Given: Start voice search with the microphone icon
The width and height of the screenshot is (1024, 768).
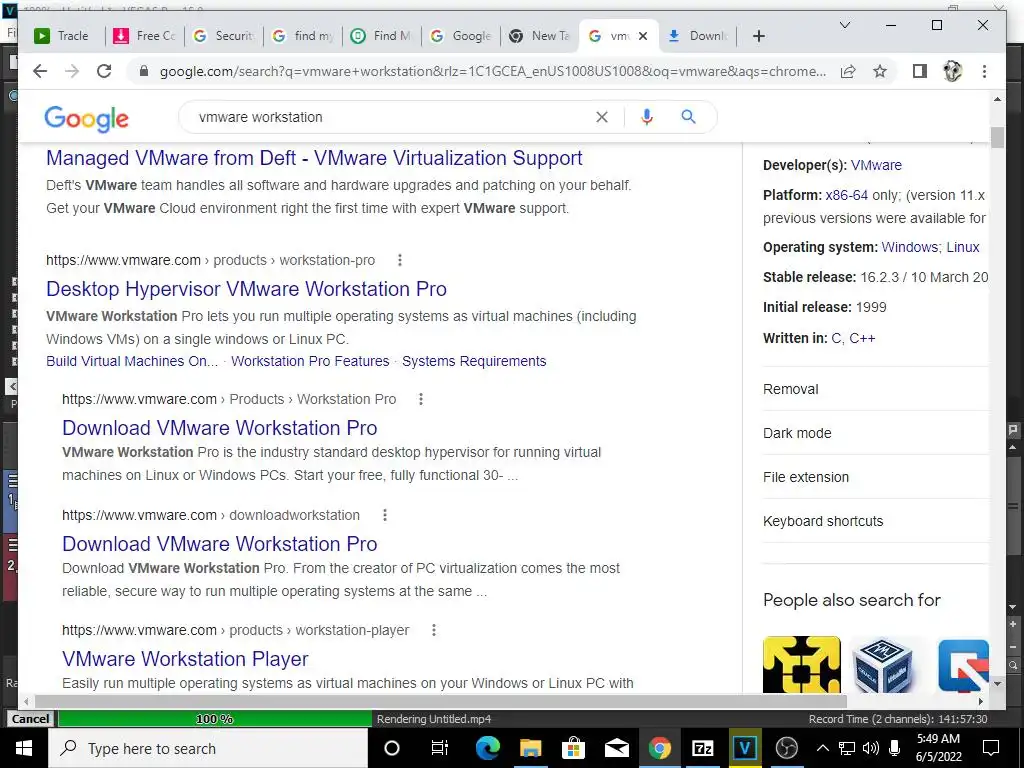Looking at the screenshot, I should tap(647, 117).
